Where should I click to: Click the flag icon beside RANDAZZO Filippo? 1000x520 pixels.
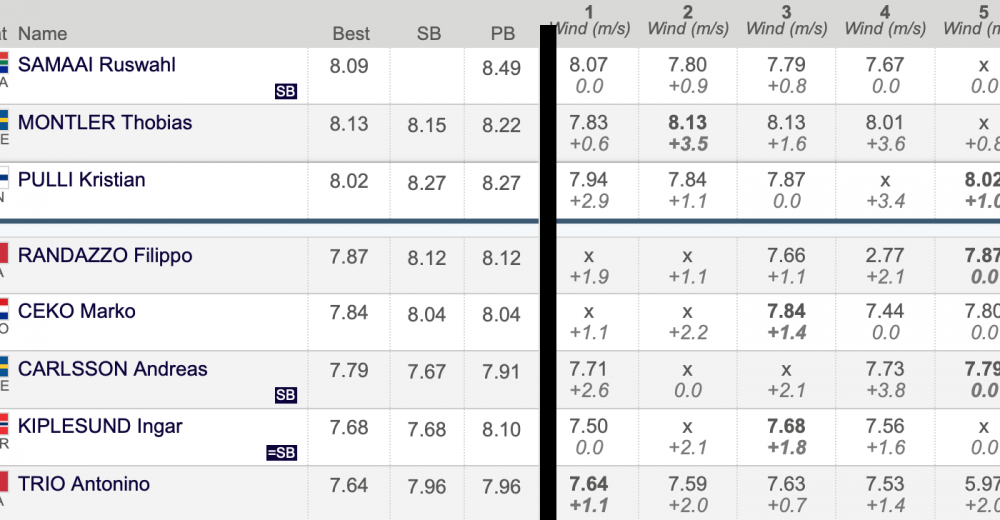pos(4,253)
